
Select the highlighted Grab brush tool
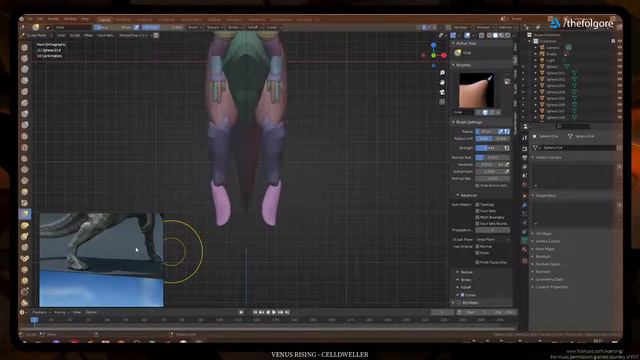click(24, 213)
